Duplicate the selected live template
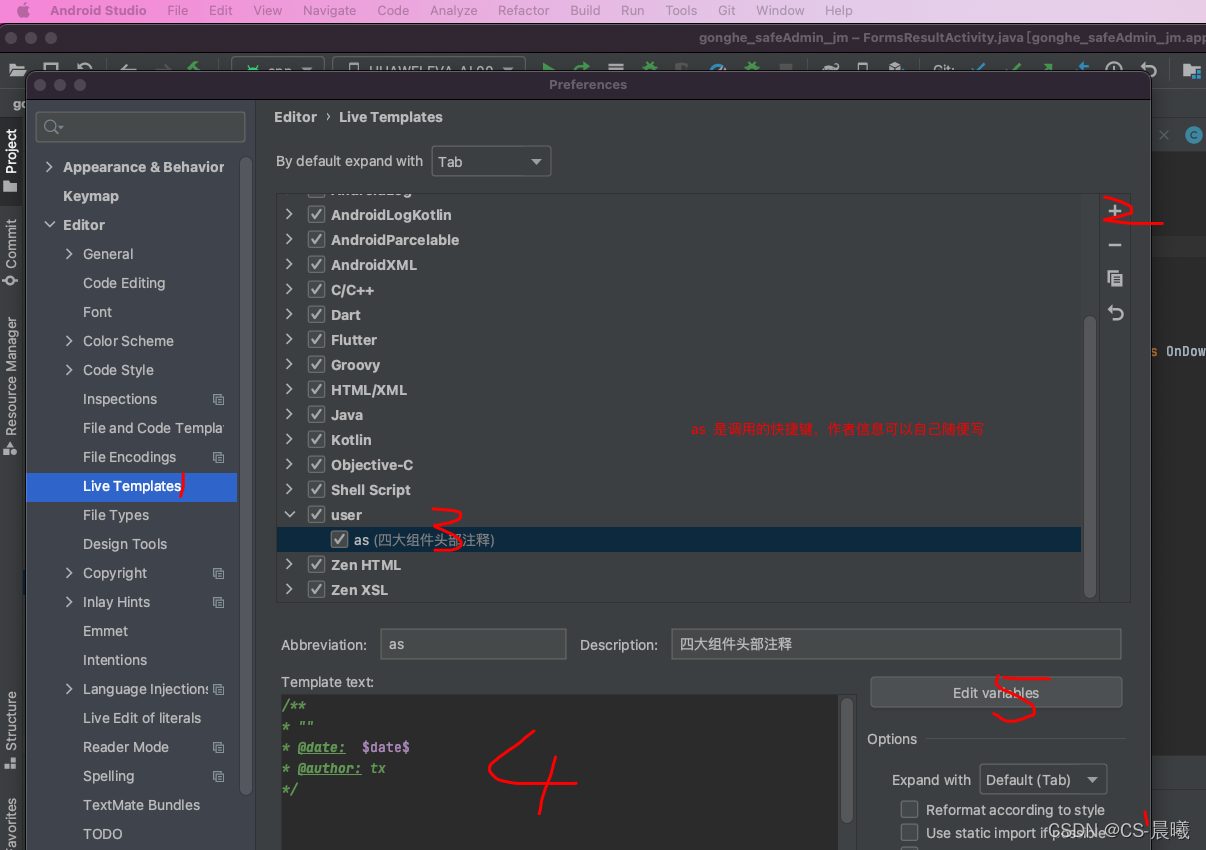Screen dimensions: 1206x850 [1115, 279]
